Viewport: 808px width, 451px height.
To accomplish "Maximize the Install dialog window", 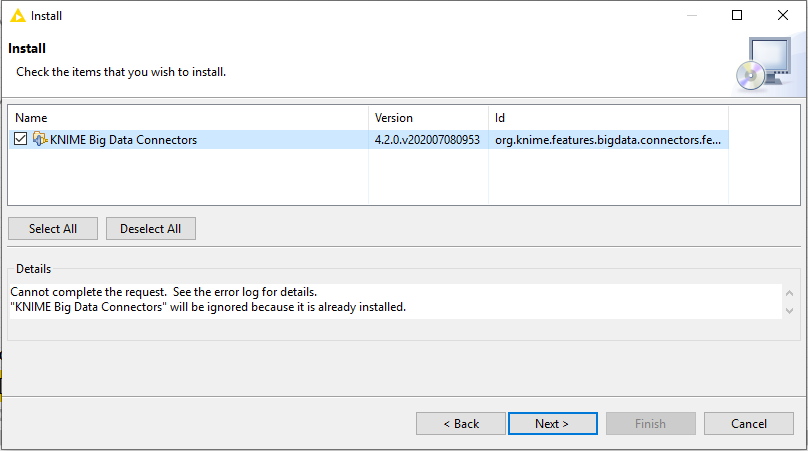I will click(737, 15).
